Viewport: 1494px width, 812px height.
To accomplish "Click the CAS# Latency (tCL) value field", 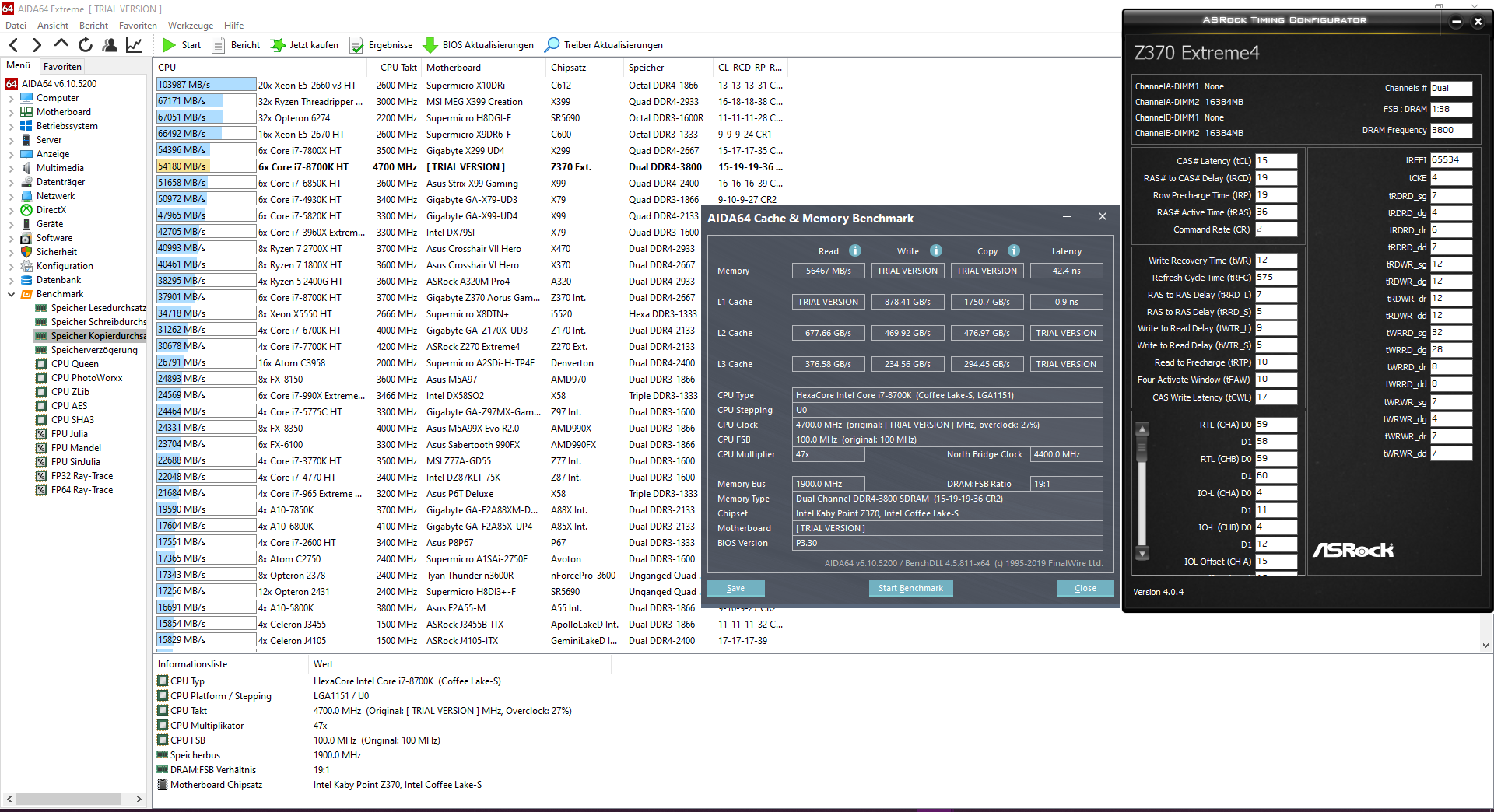I will click(x=1276, y=161).
